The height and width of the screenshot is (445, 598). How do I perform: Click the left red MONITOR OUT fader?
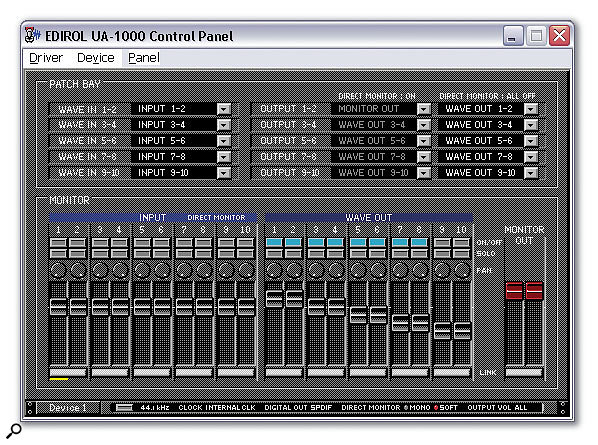[514, 291]
